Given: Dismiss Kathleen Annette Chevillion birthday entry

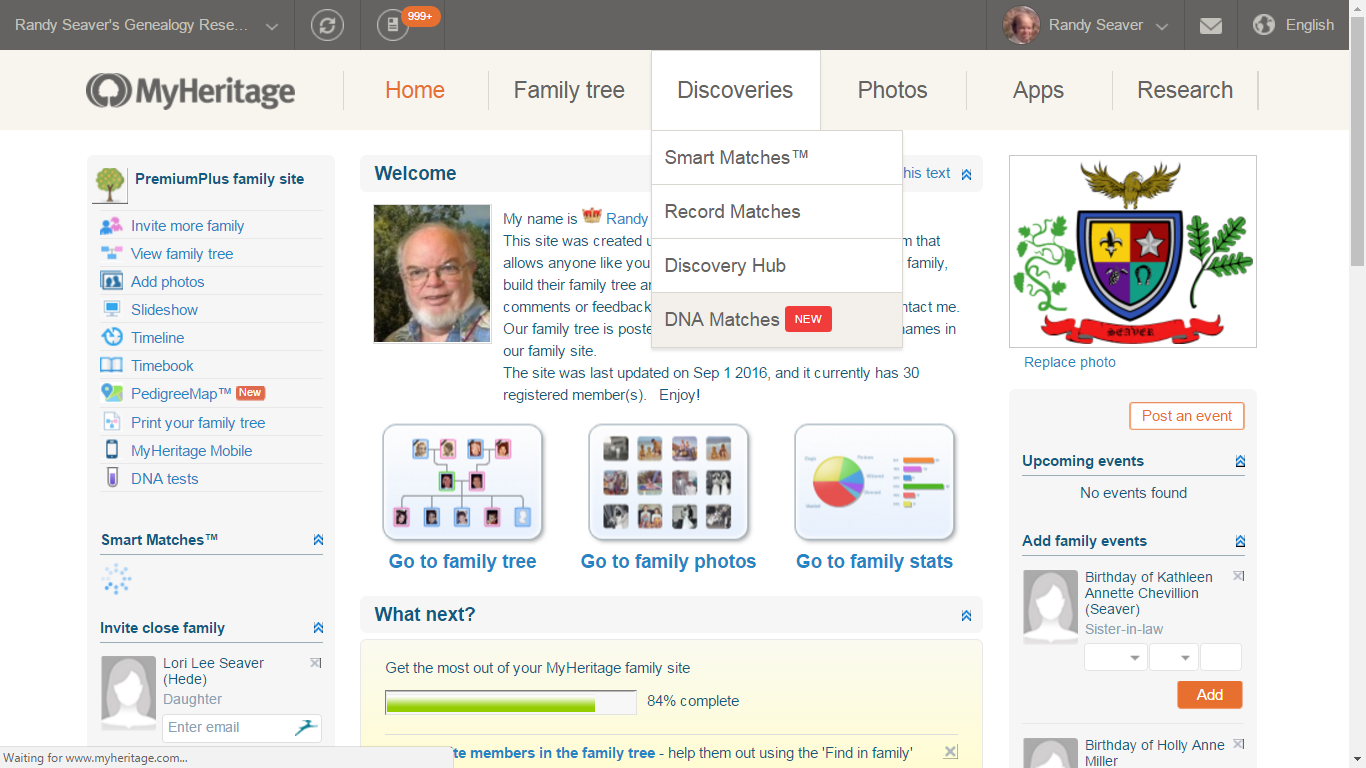Looking at the screenshot, I should [1238, 576].
